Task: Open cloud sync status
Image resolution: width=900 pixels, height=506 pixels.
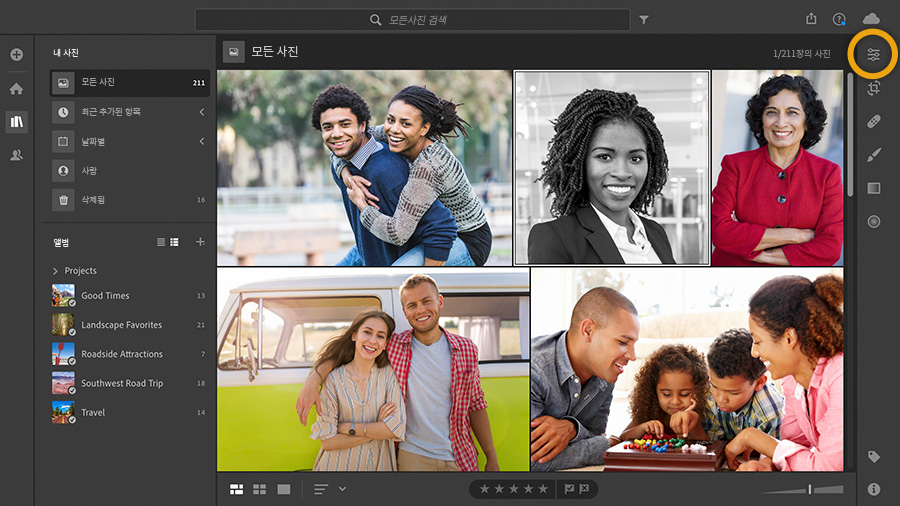Action: (x=870, y=19)
